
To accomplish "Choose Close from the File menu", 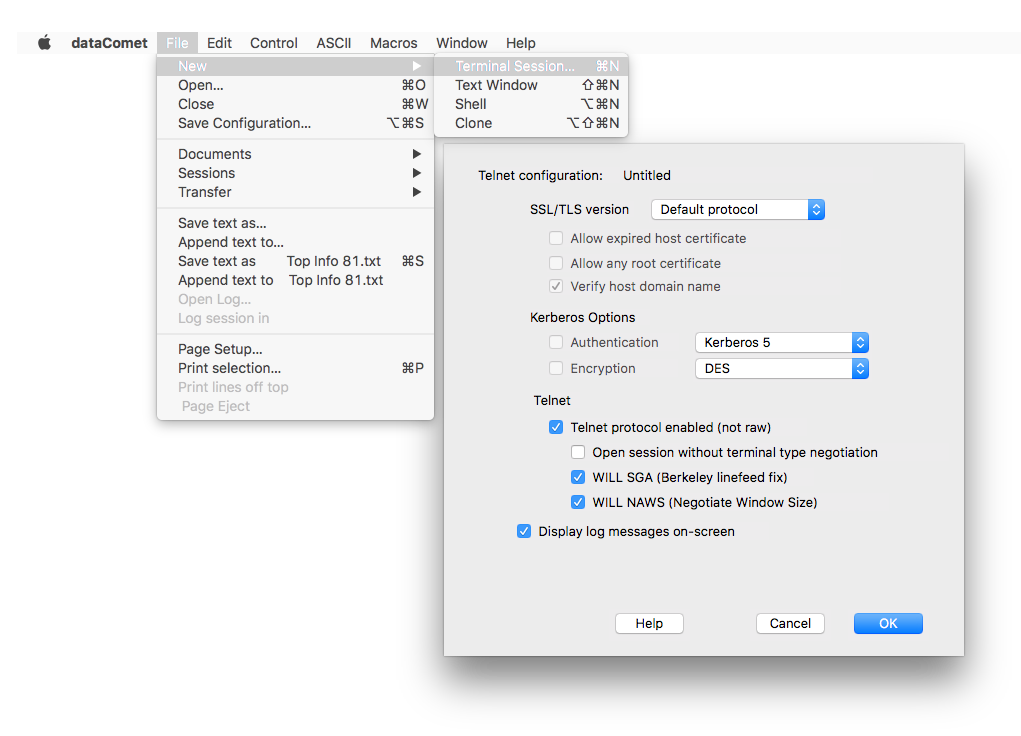I will [x=296, y=104].
